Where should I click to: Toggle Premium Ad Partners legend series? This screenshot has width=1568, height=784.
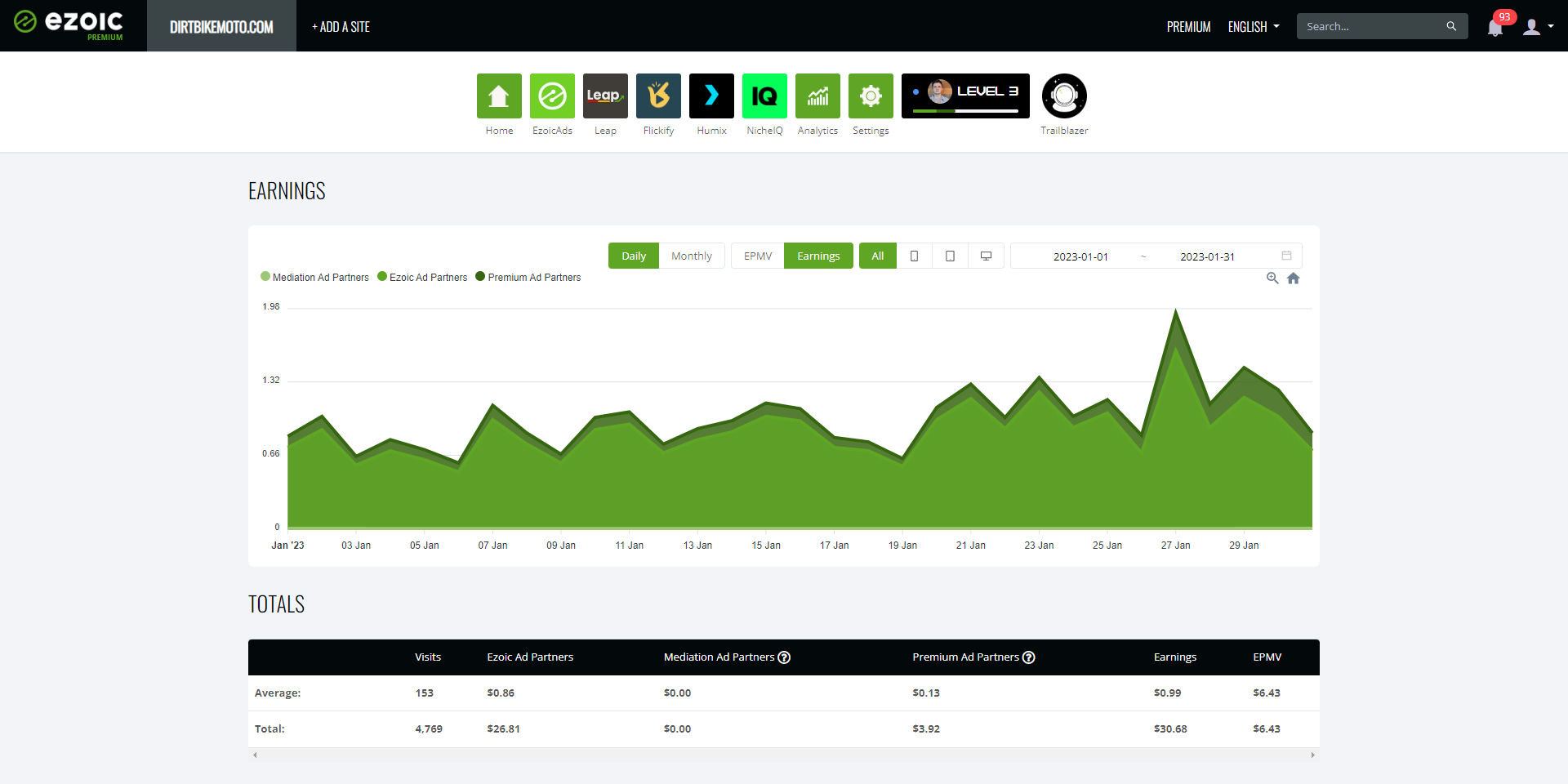[528, 277]
